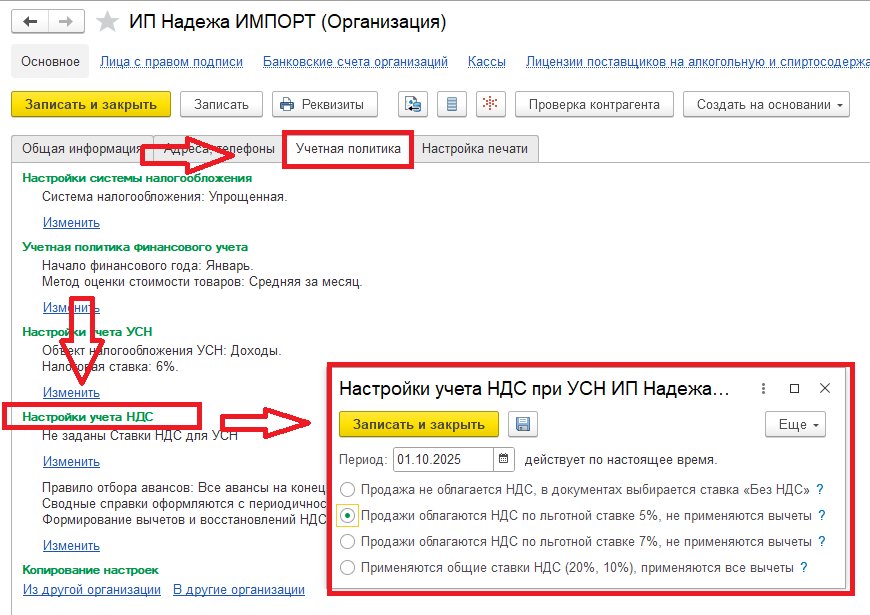Click the red dotted structure icon in toolbar

click(x=490, y=104)
